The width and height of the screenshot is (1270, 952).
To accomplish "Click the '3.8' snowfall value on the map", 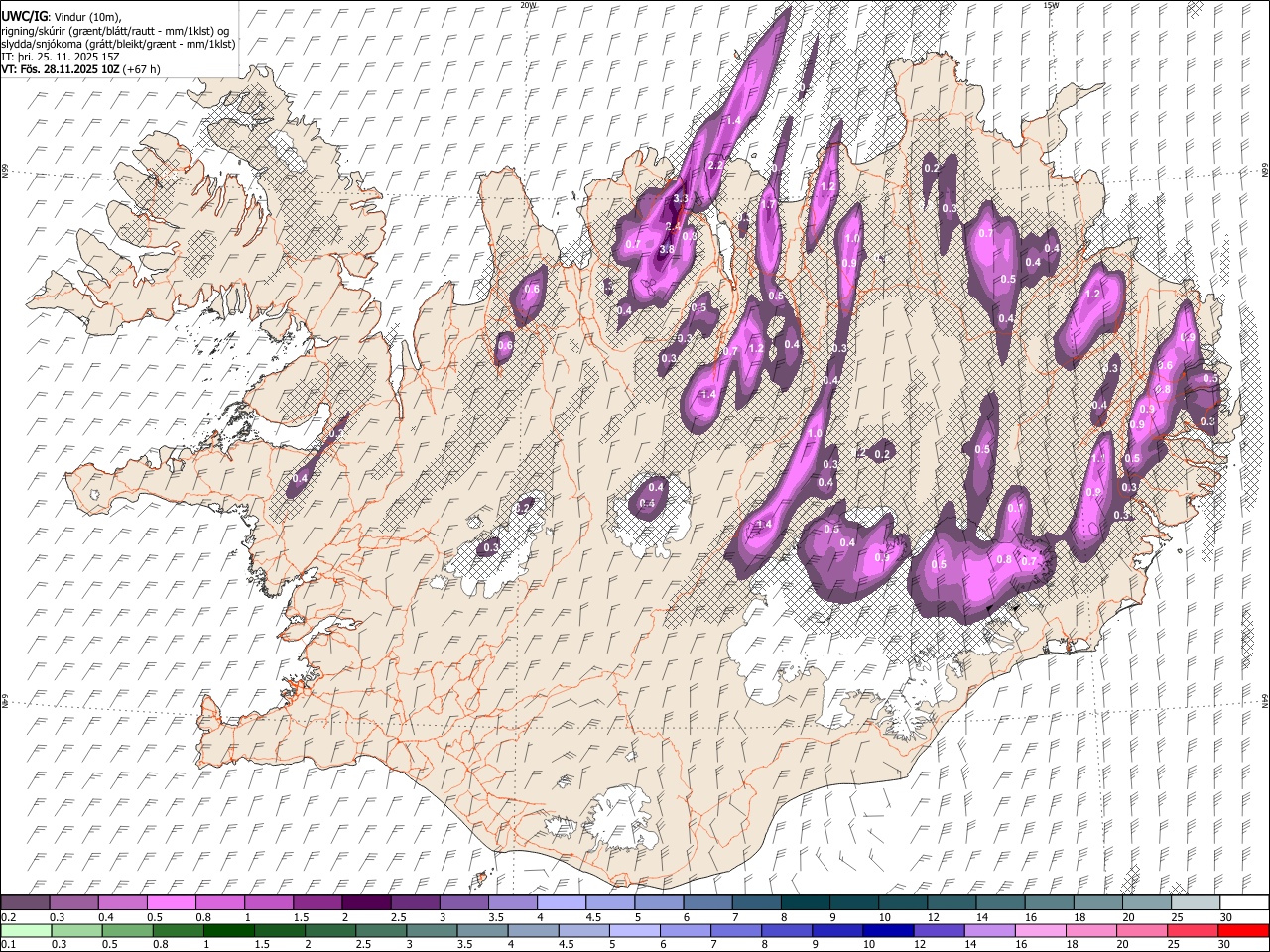I will [x=667, y=249].
